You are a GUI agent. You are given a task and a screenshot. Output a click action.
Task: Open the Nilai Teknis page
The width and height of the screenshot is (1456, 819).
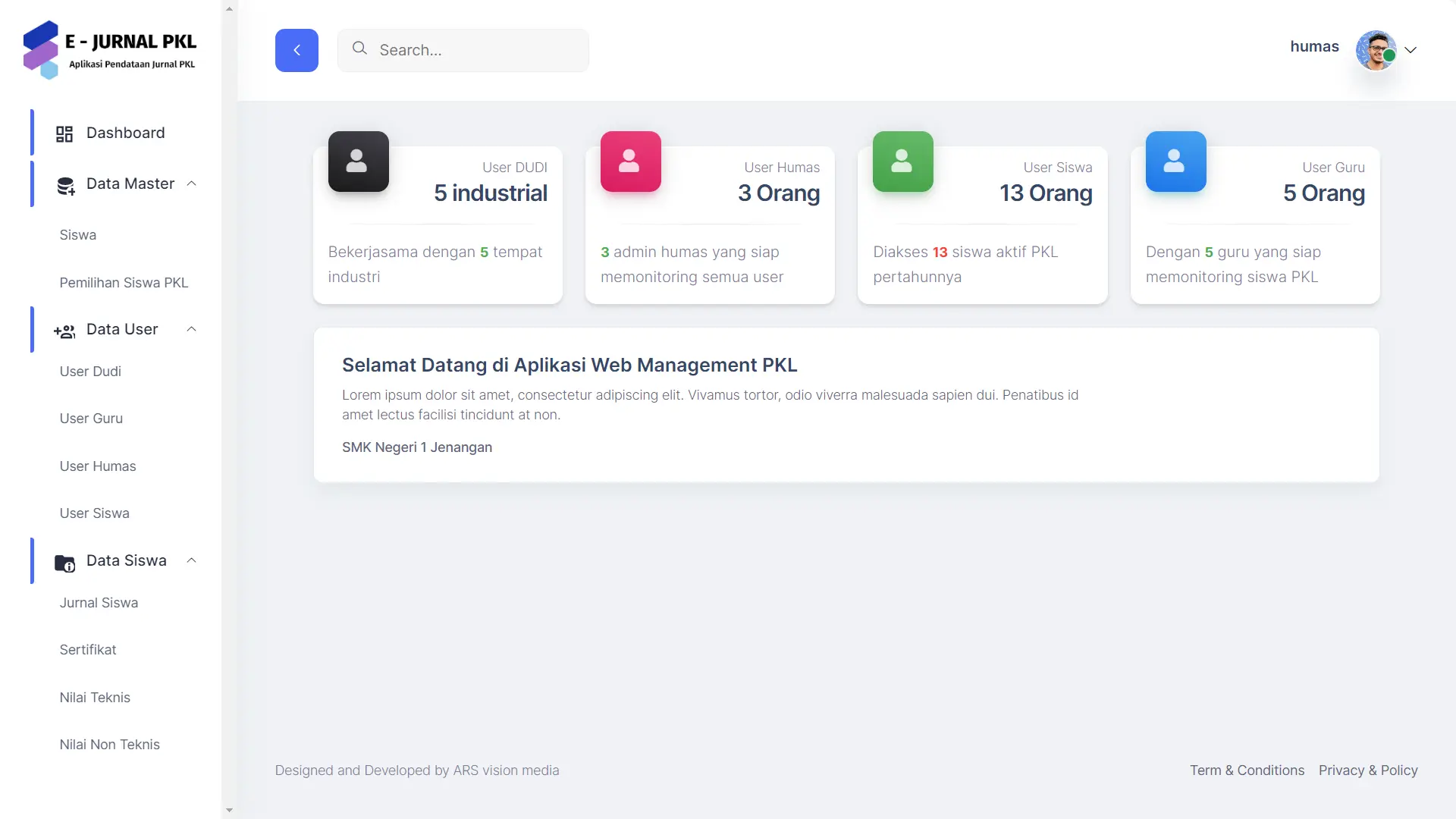(95, 698)
